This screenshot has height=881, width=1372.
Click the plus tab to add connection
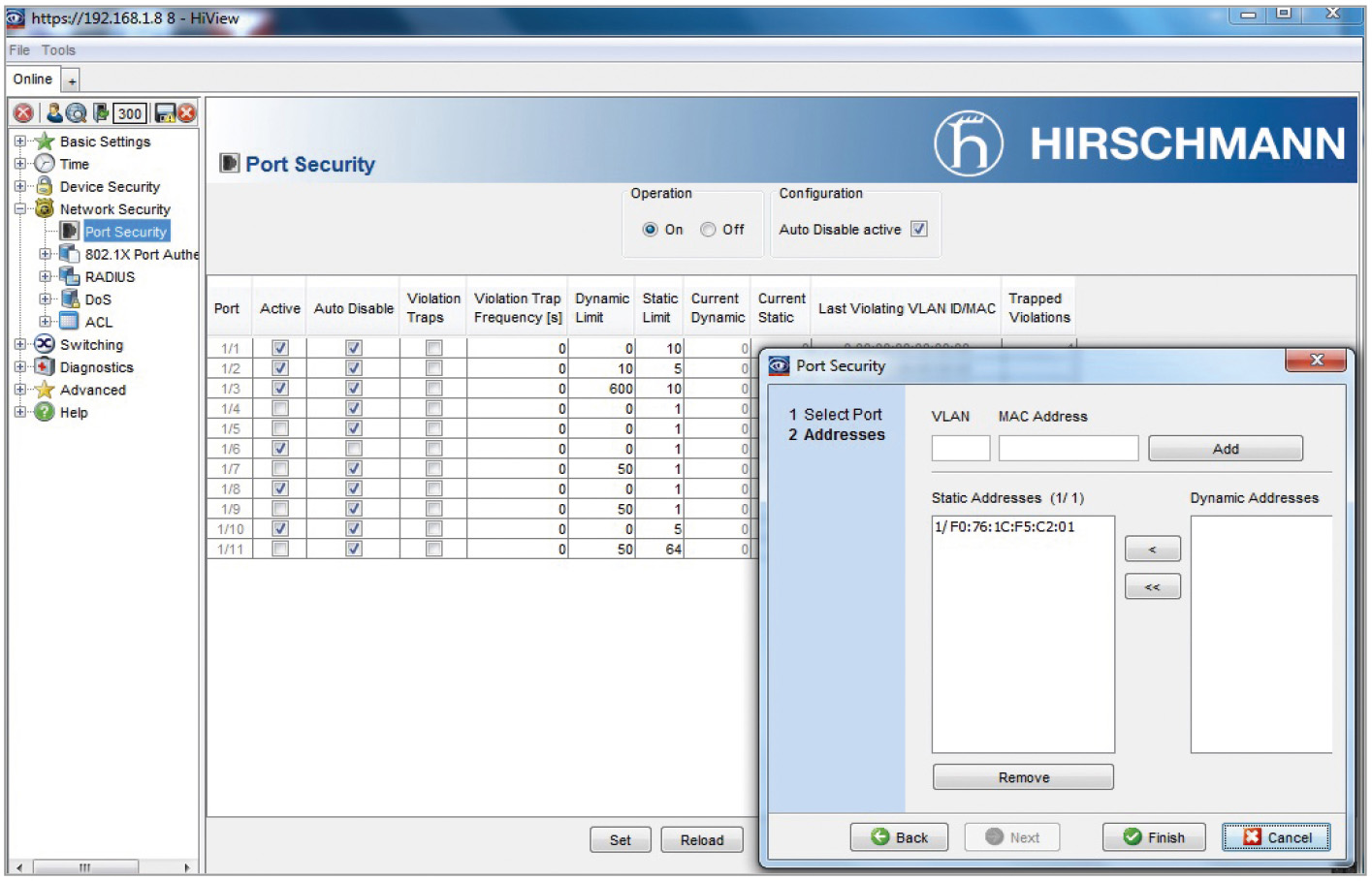[x=72, y=81]
